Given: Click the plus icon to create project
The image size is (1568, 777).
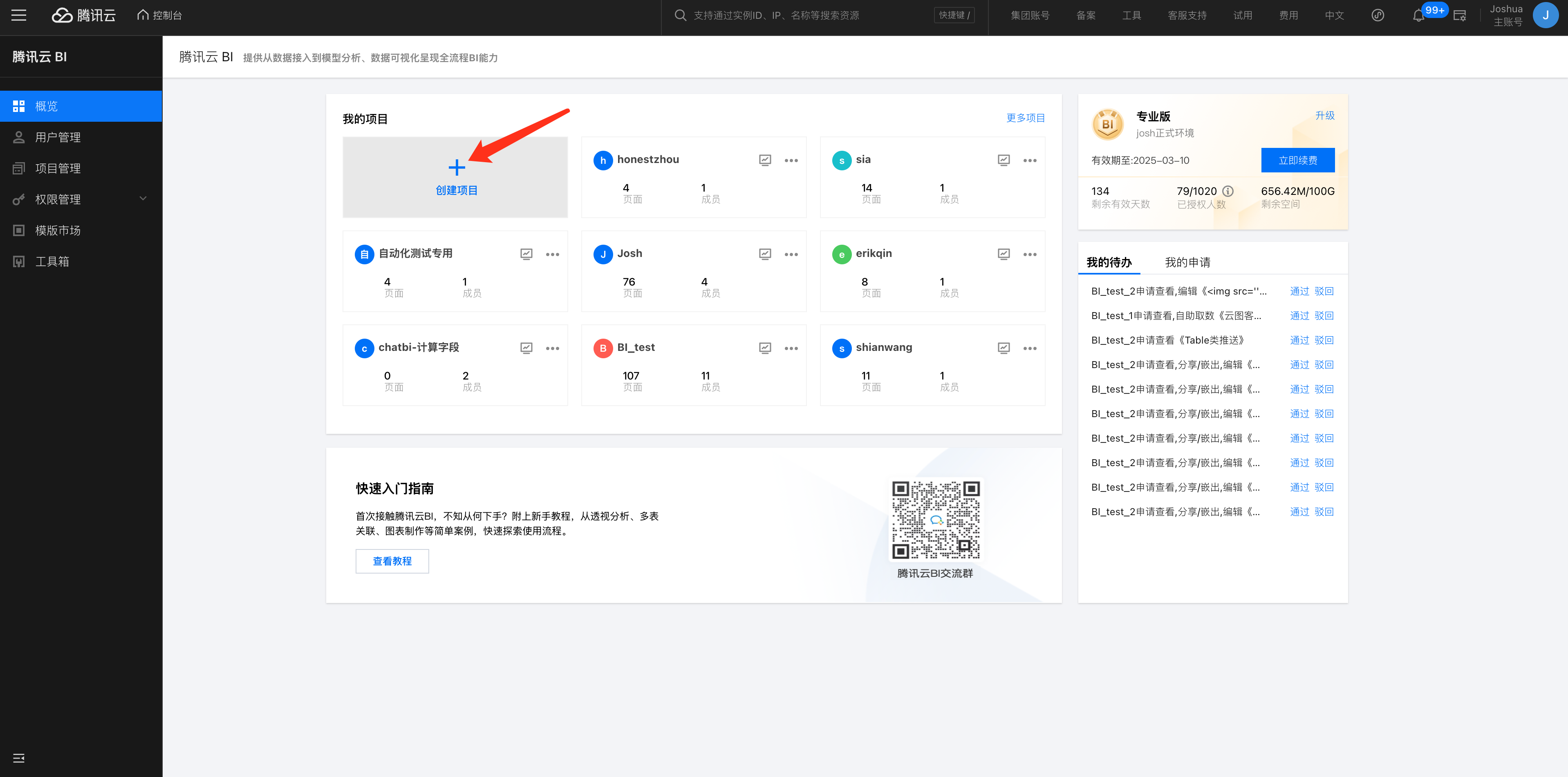Looking at the screenshot, I should (457, 167).
